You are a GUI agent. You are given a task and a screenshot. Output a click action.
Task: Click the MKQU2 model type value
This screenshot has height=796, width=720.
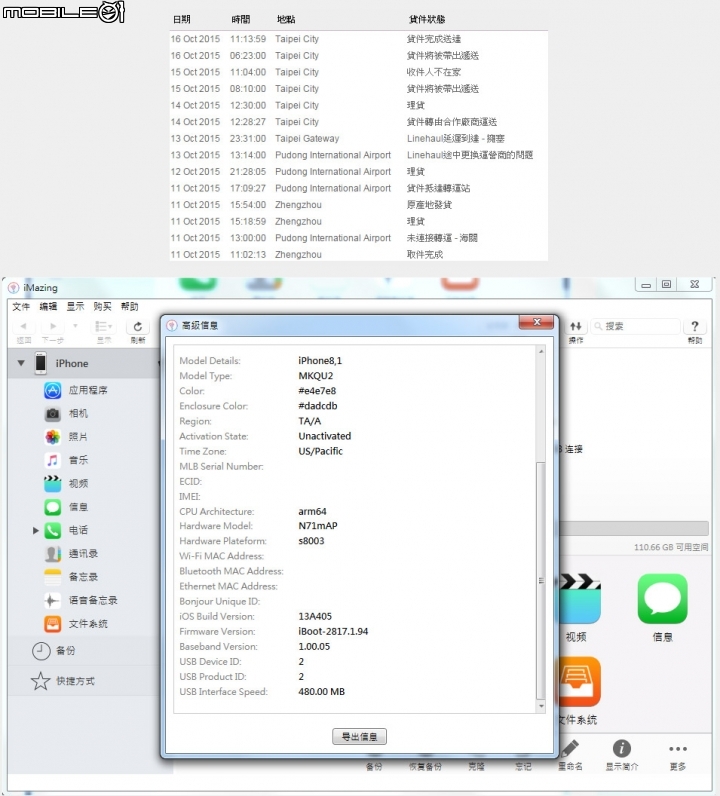[x=316, y=376]
